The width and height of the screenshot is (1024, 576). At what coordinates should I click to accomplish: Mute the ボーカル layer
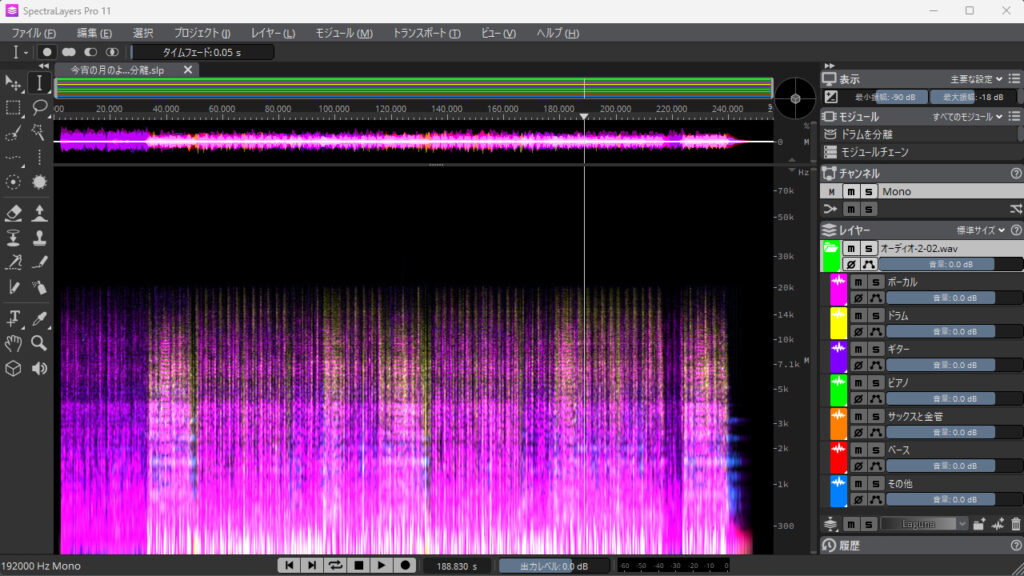(x=858, y=283)
